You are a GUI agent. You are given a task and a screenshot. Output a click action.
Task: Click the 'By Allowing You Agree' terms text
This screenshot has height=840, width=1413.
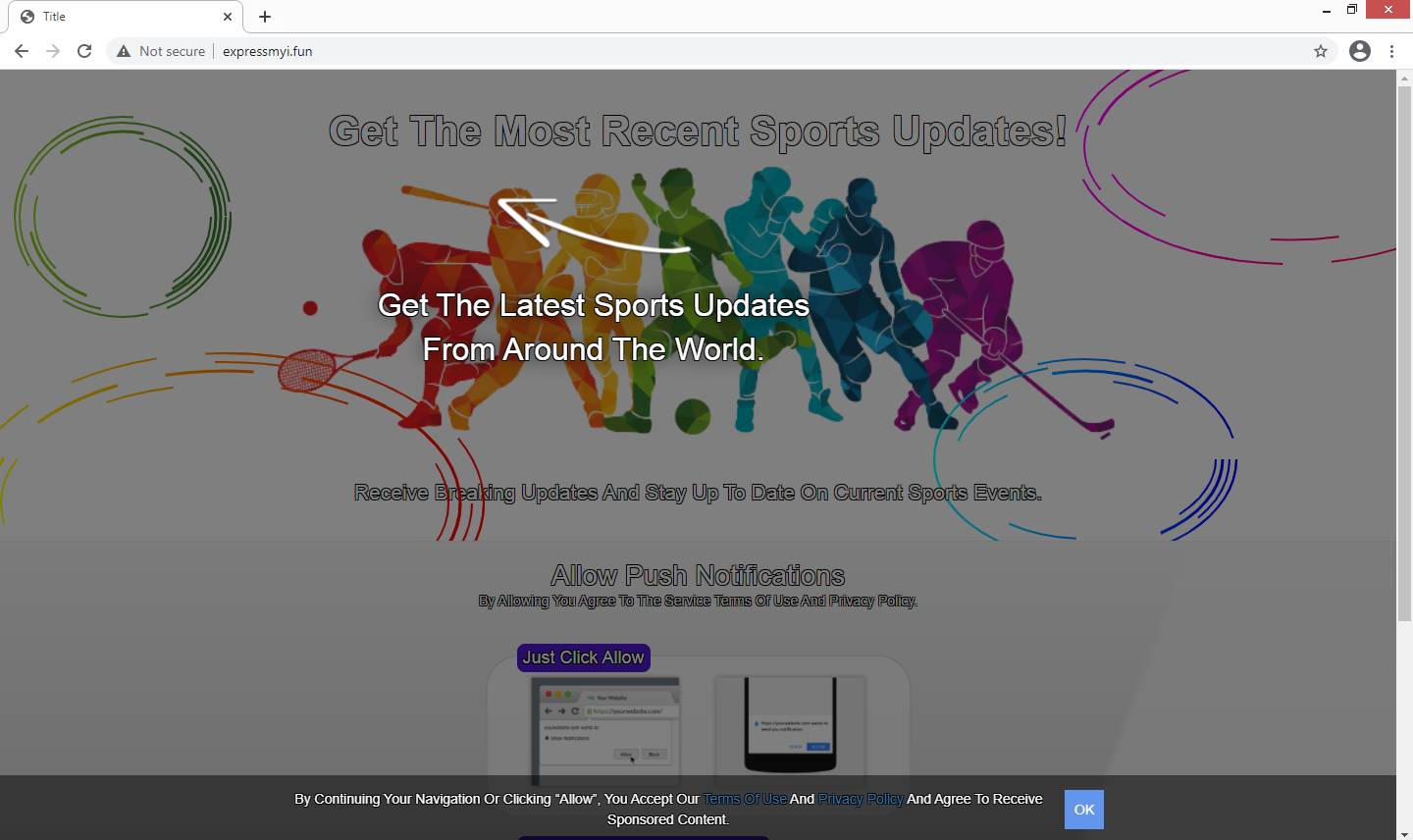coord(698,601)
